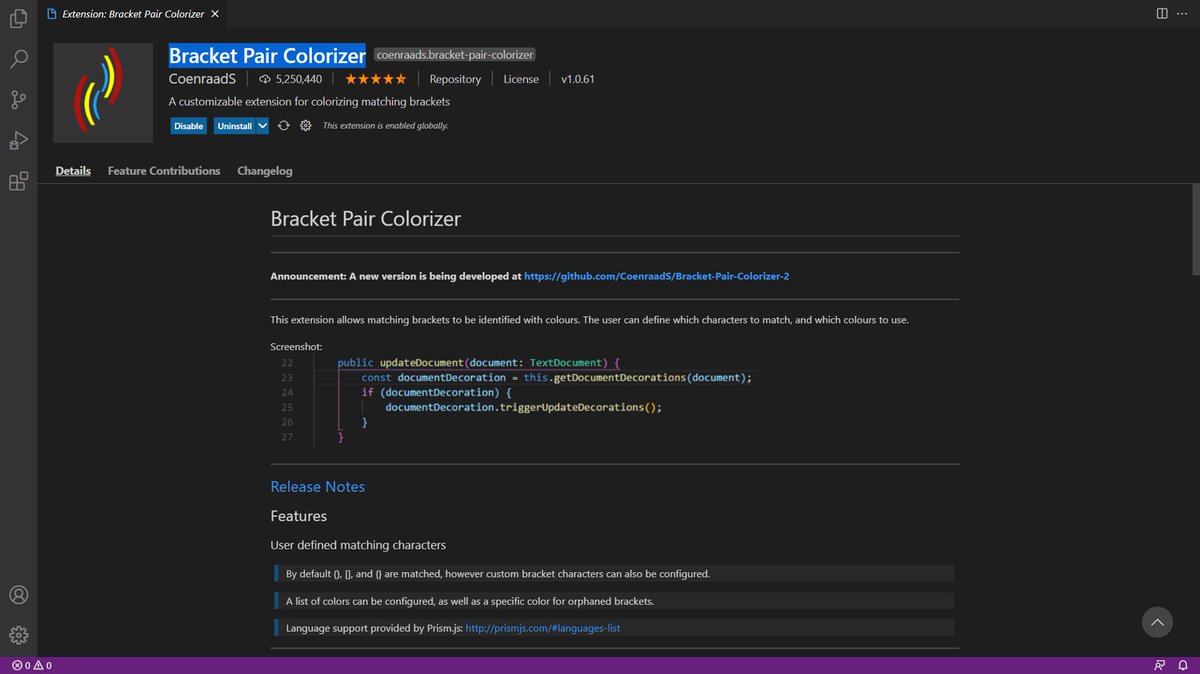Open the Extensions view in activity bar
The height and width of the screenshot is (674, 1200).
[x=18, y=182]
